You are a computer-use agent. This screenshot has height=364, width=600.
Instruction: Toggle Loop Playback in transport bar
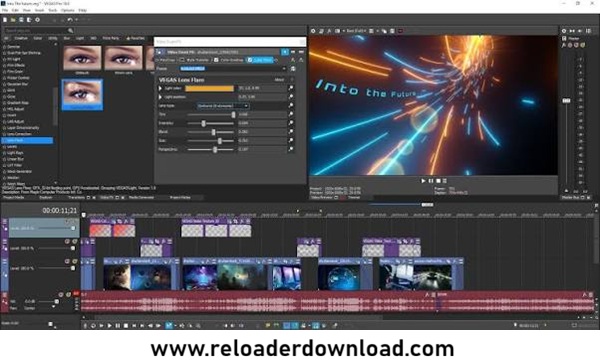[93, 326]
